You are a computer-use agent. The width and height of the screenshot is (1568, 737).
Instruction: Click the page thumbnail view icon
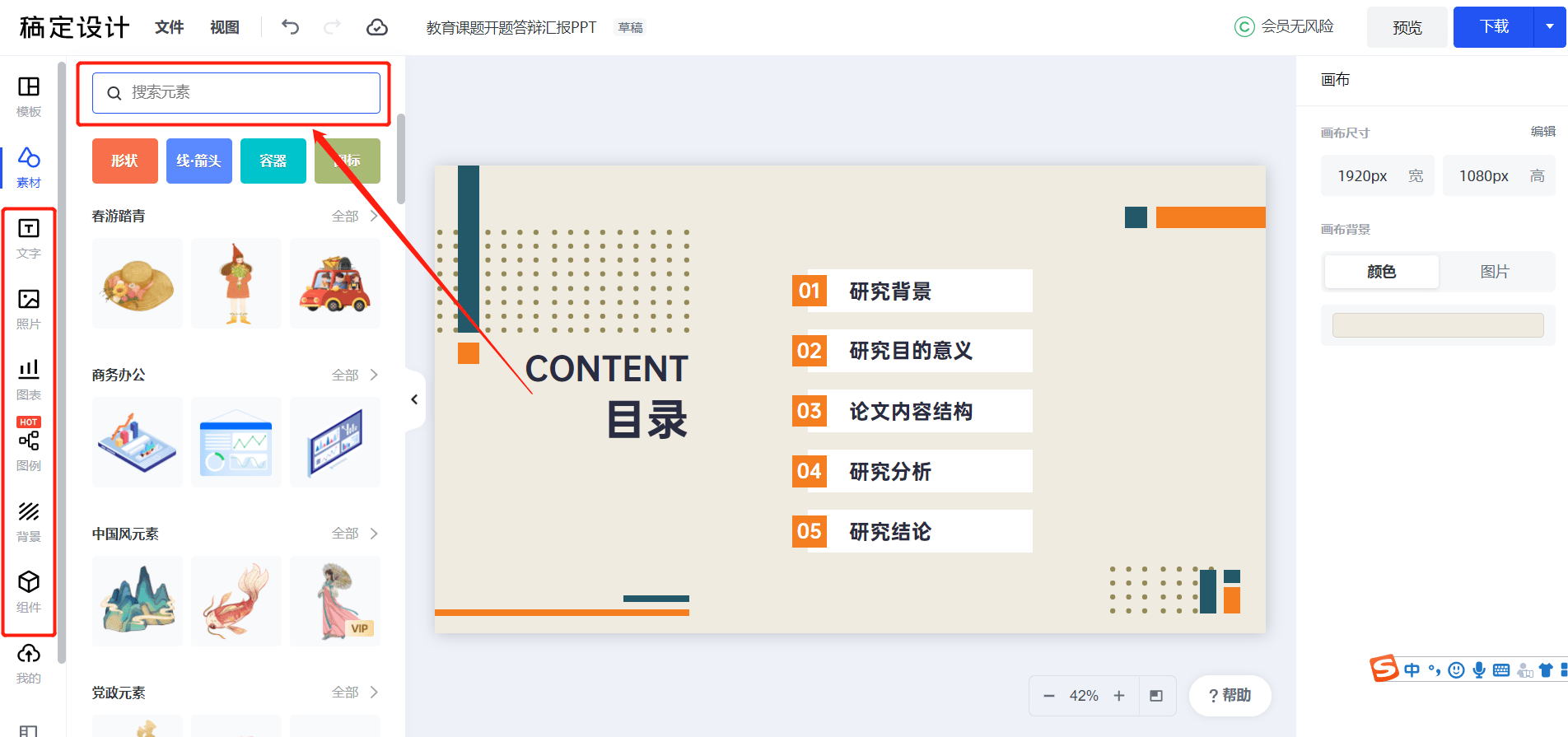[1156, 696]
